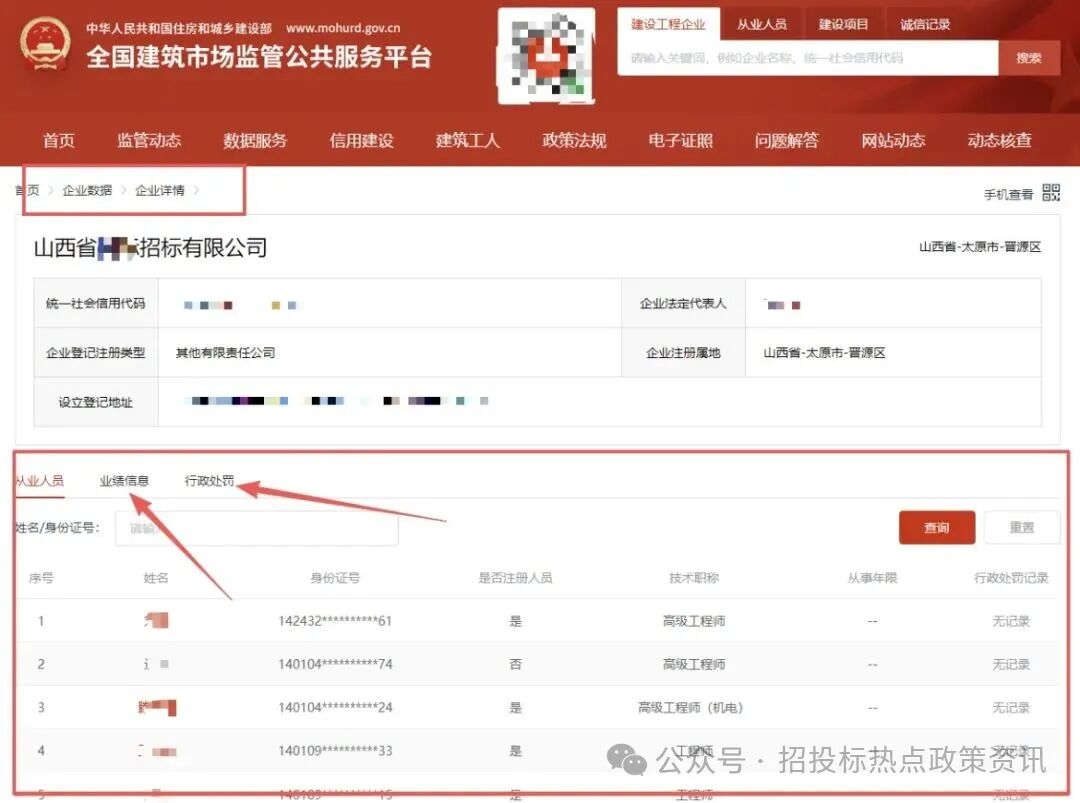Click the 技术职称 column header
The width and height of the screenshot is (1080, 803).
(x=694, y=578)
